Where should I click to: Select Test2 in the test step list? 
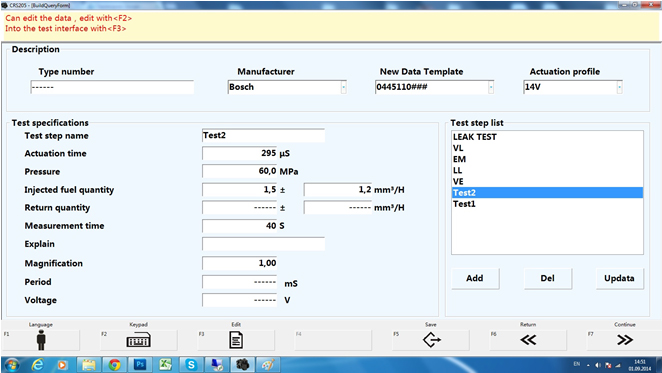(x=547, y=193)
